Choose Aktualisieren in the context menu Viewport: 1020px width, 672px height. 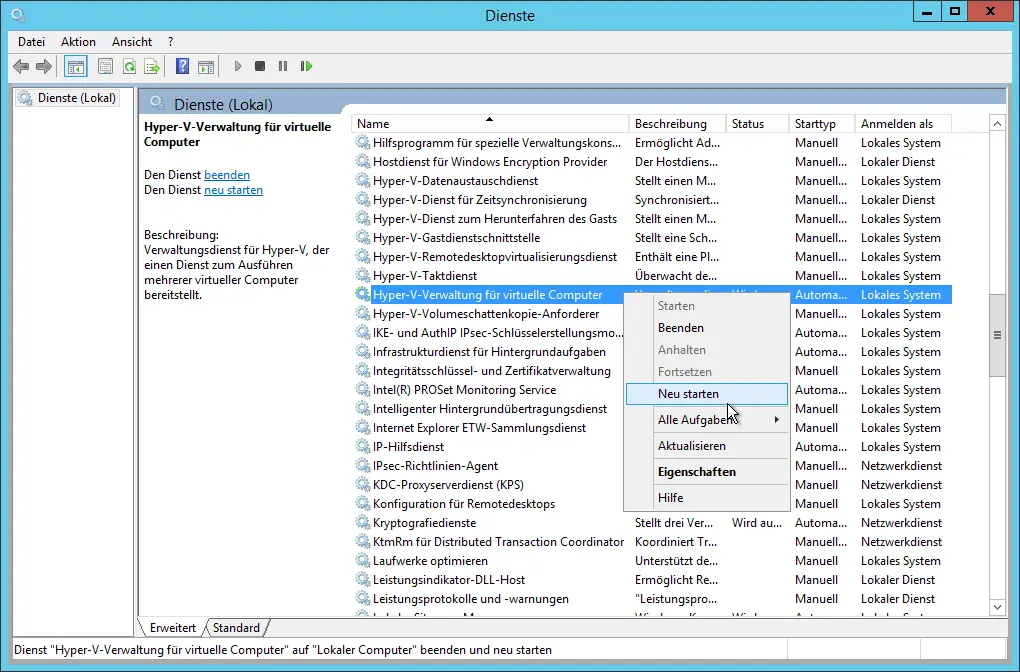point(706,446)
